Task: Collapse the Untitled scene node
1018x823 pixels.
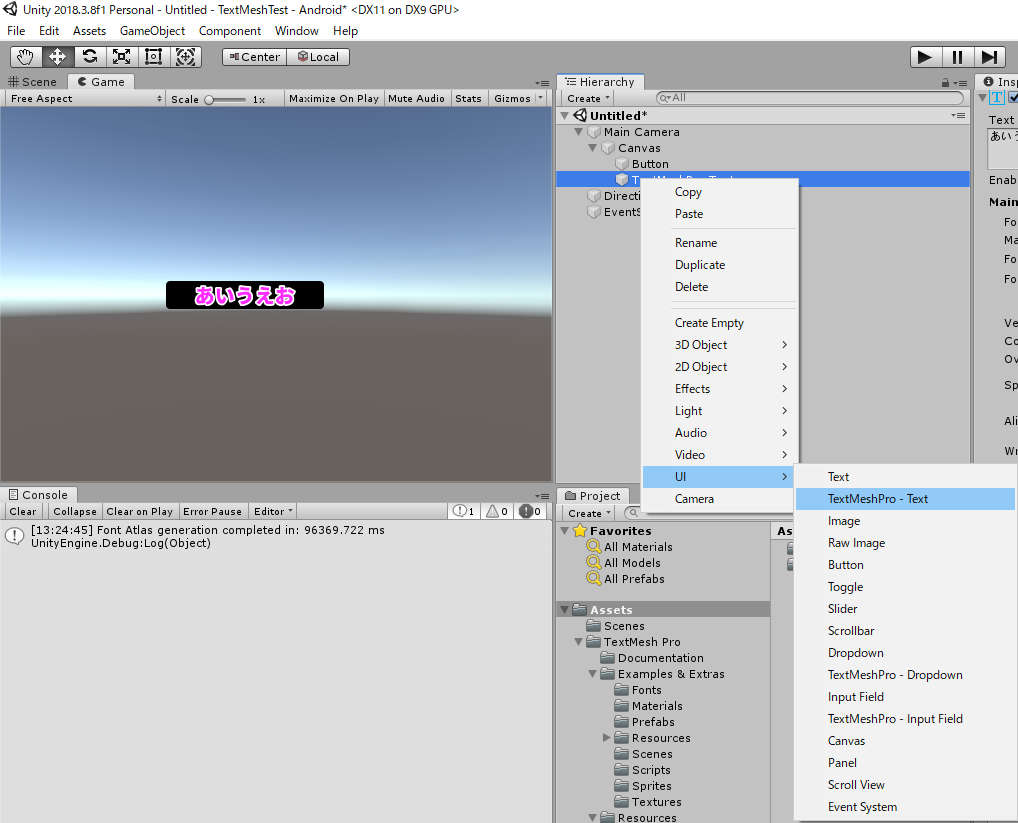Action: (564, 116)
